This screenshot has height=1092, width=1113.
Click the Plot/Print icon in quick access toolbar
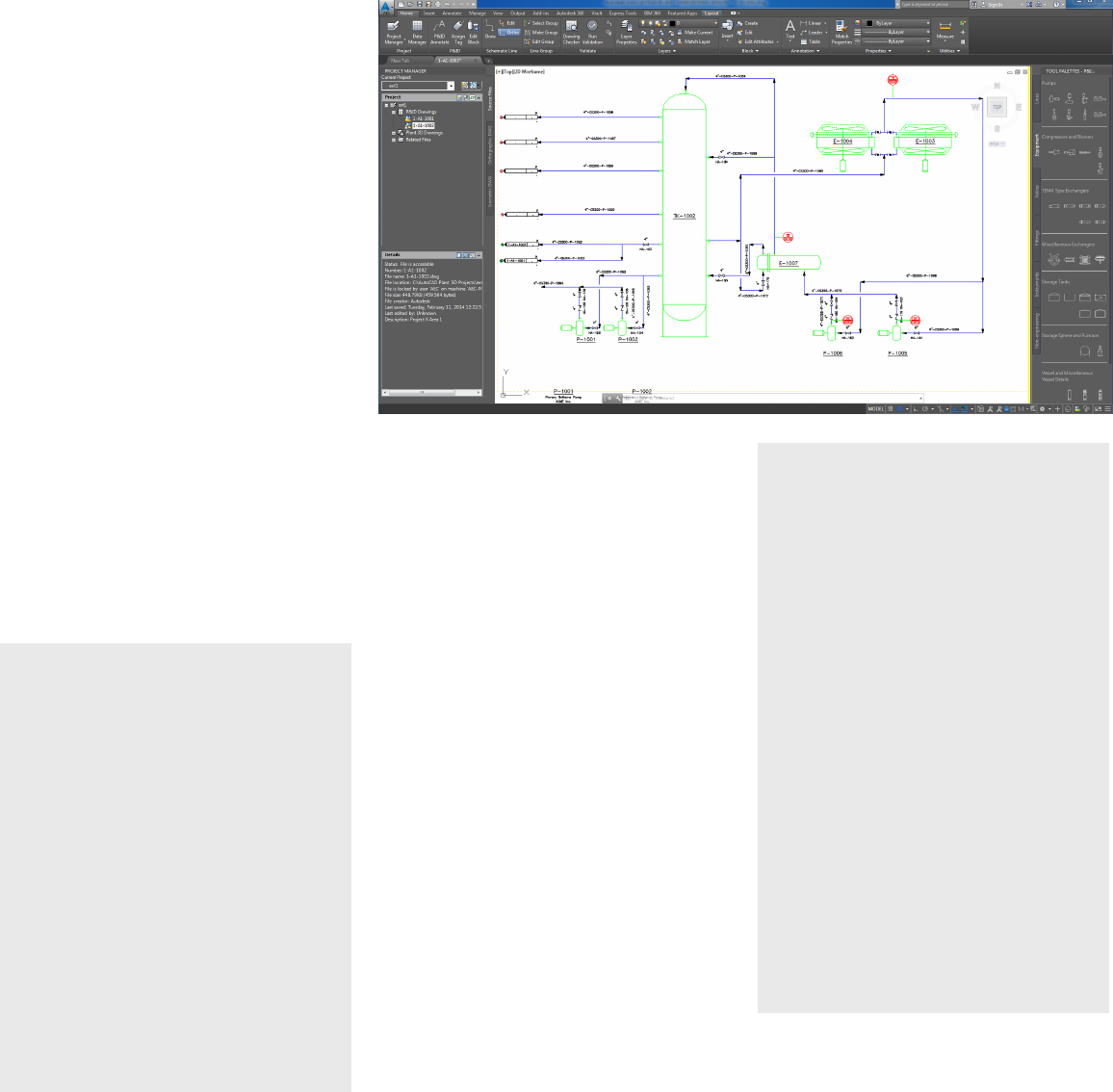coord(437,4)
